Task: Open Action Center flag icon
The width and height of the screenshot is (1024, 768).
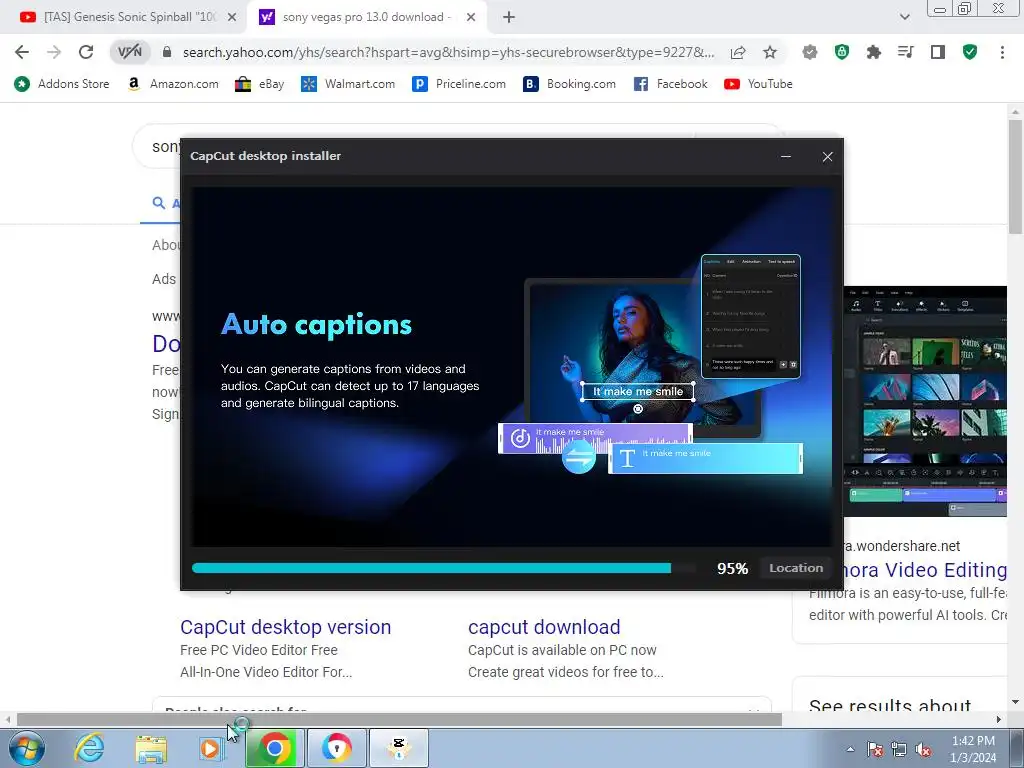Action: (875, 750)
